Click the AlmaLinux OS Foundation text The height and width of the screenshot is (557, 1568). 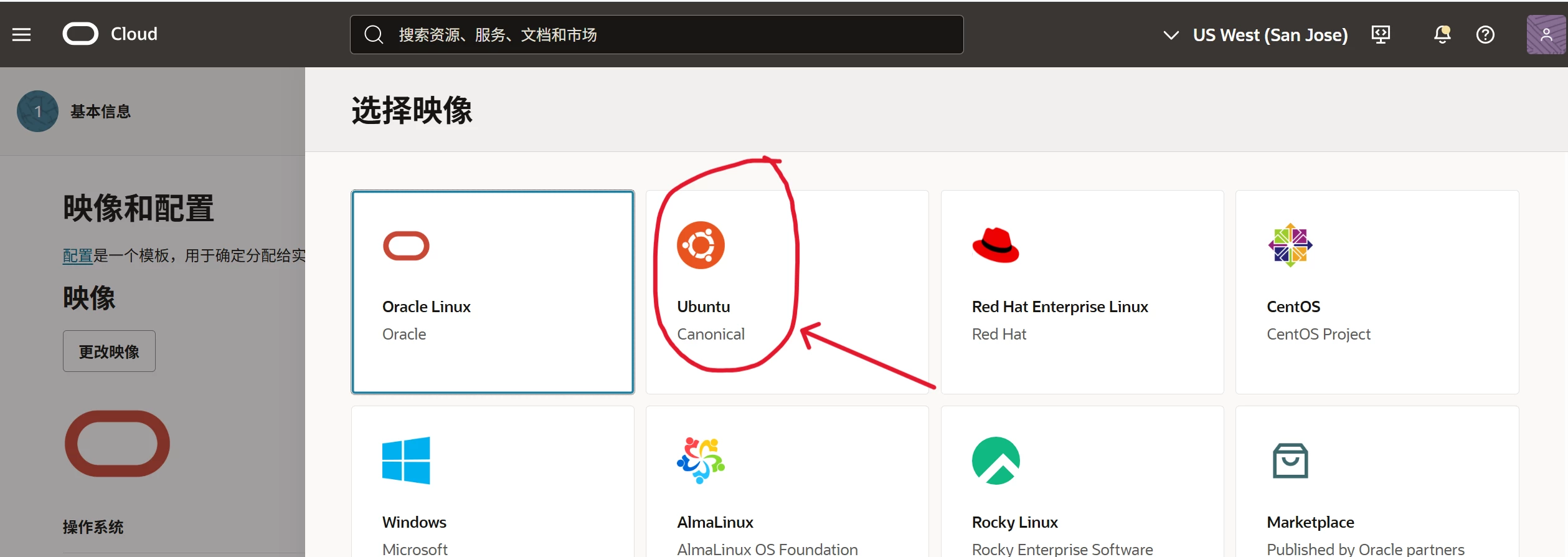click(x=767, y=549)
